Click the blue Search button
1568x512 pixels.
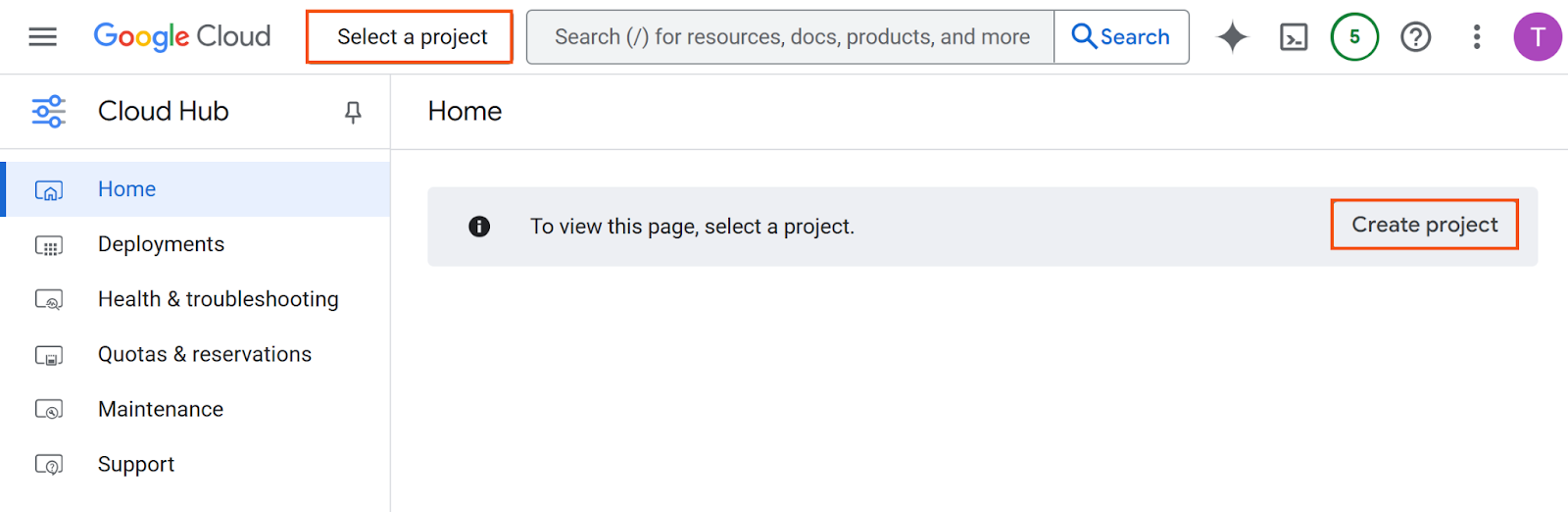tap(1121, 37)
